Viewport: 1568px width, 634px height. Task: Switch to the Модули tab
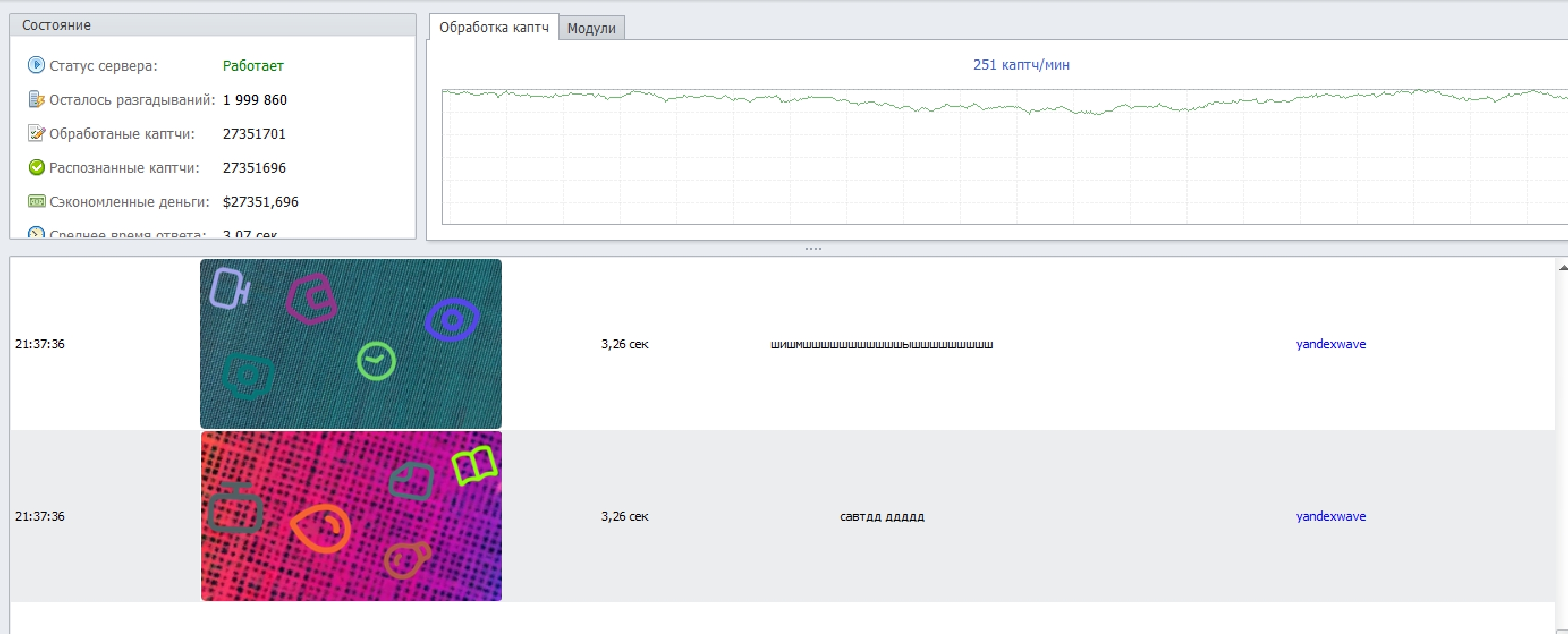[591, 28]
